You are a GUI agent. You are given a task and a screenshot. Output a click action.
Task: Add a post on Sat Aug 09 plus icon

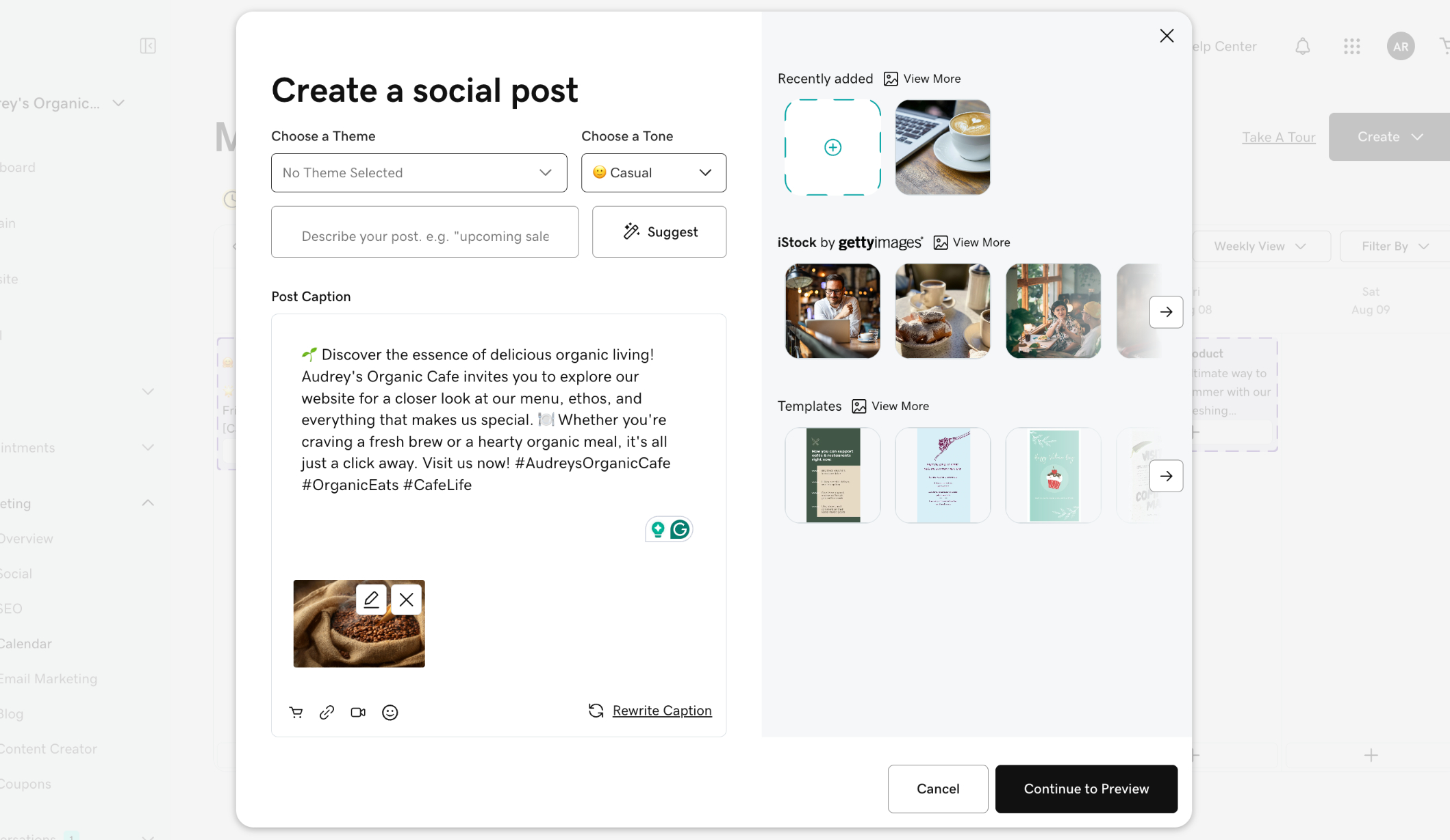[1371, 756]
